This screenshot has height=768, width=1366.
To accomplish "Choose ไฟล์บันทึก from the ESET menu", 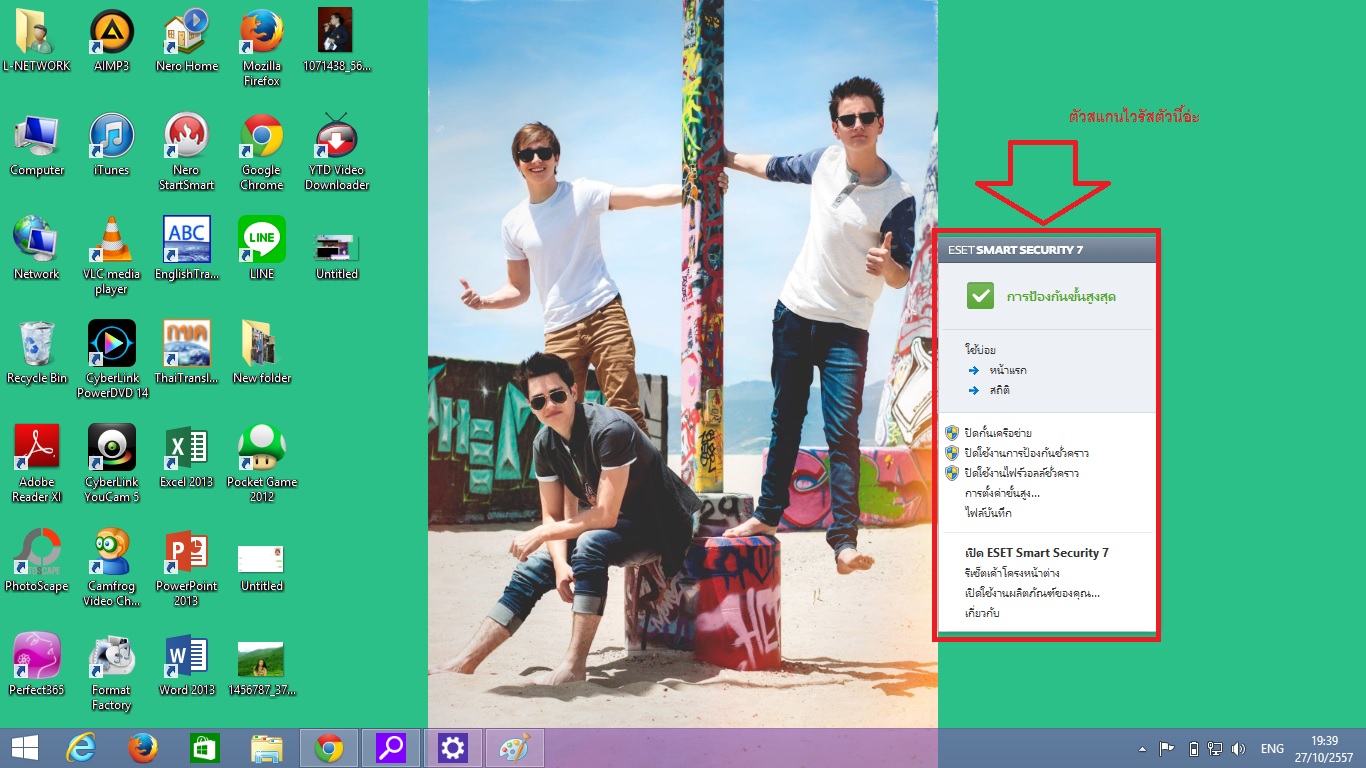I will [988, 513].
